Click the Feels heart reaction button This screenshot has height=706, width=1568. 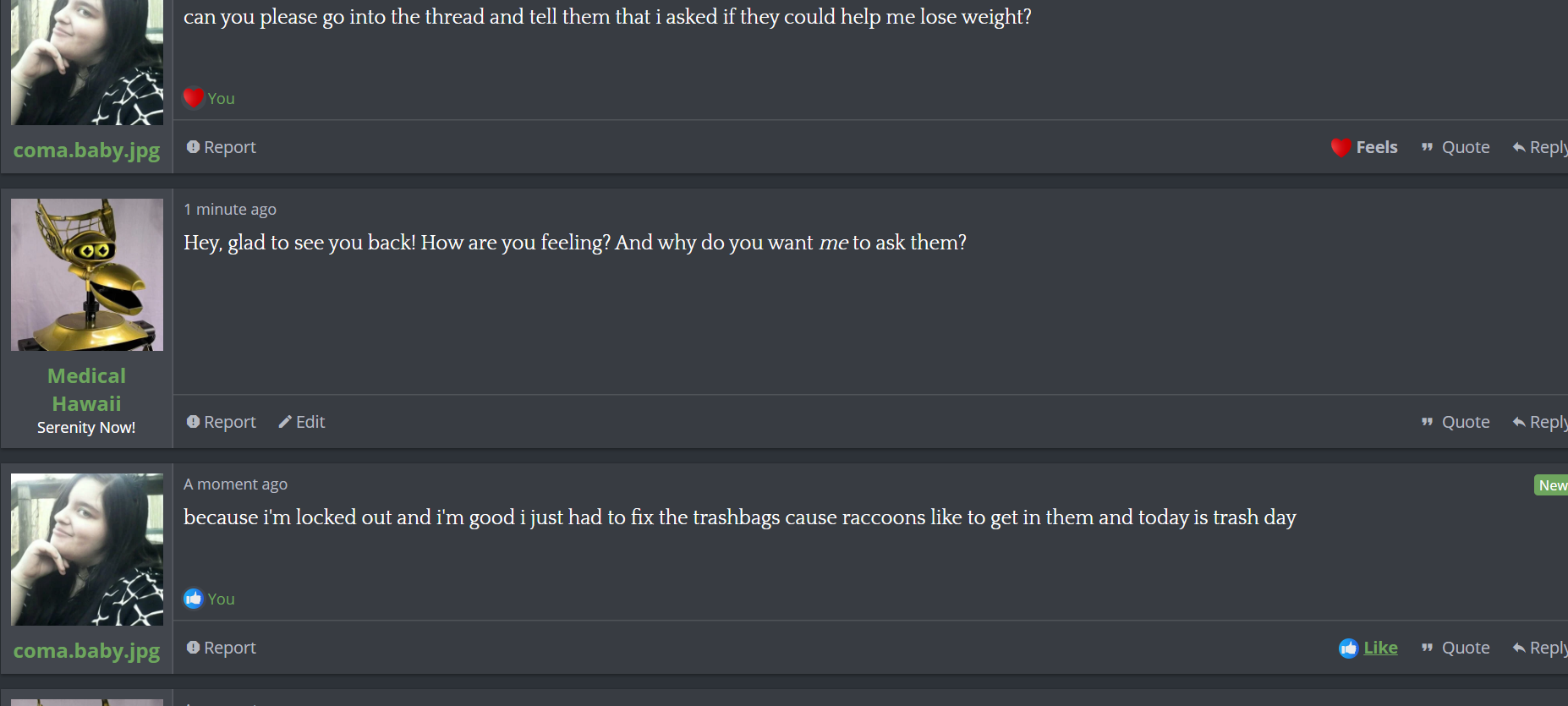[x=1364, y=147]
